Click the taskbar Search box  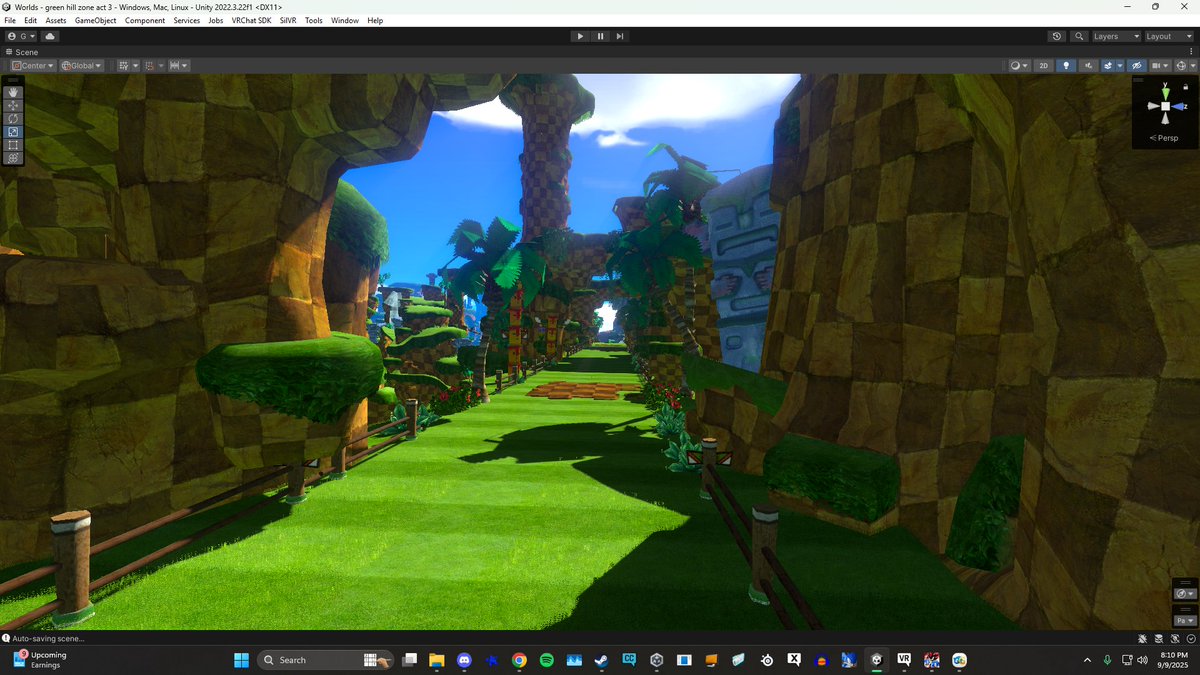click(x=325, y=659)
